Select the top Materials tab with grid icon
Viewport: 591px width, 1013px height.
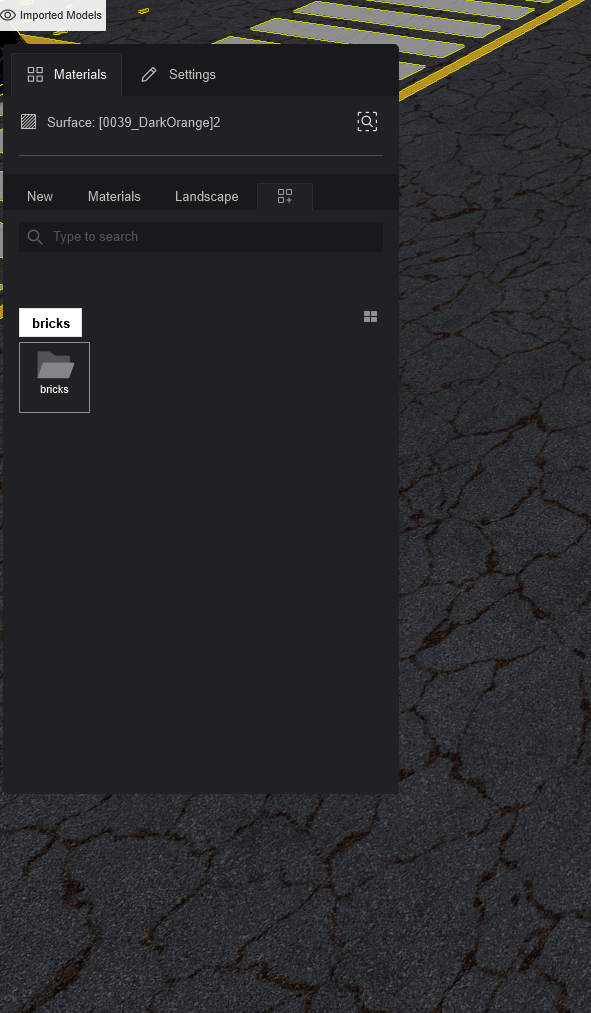[67, 74]
